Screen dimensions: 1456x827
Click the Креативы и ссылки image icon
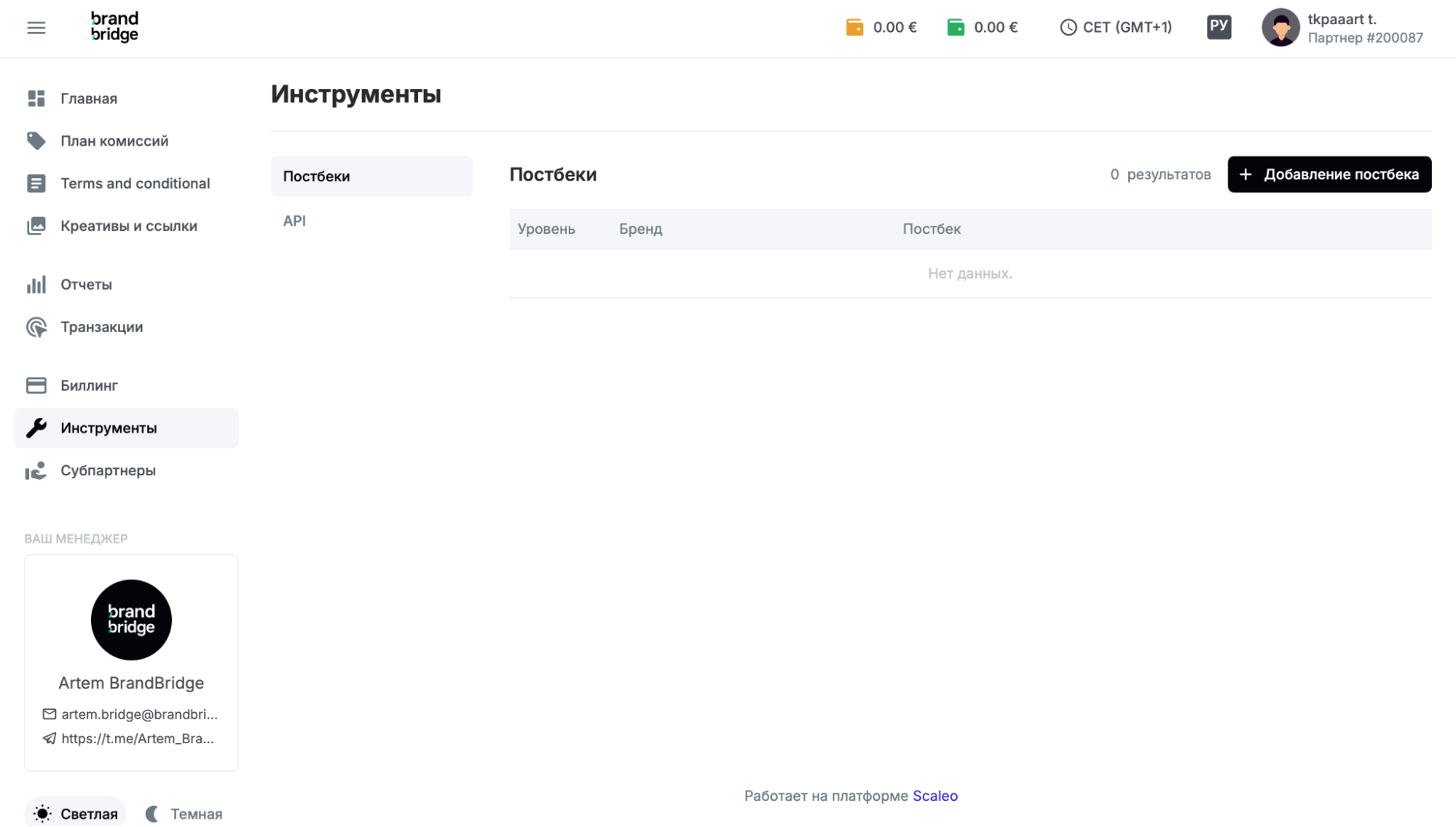(x=36, y=226)
